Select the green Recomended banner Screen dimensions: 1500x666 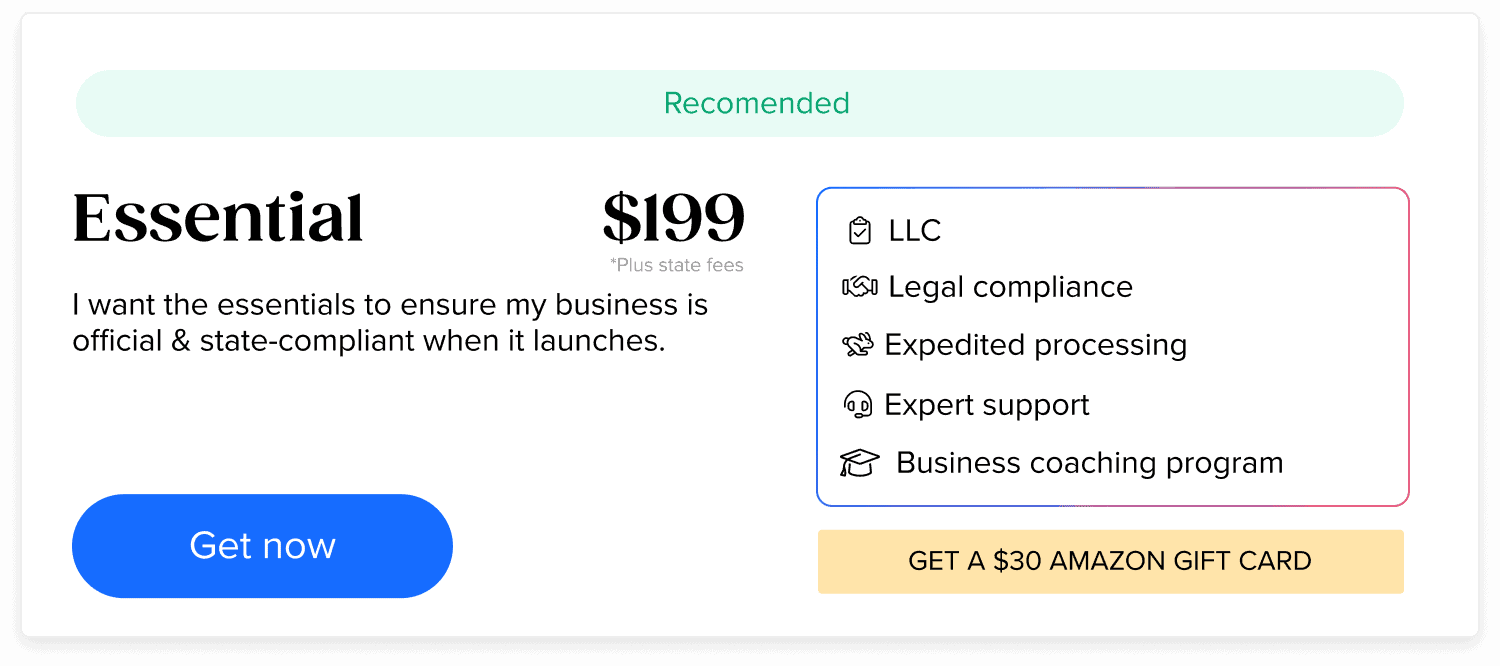(x=740, y=103)
